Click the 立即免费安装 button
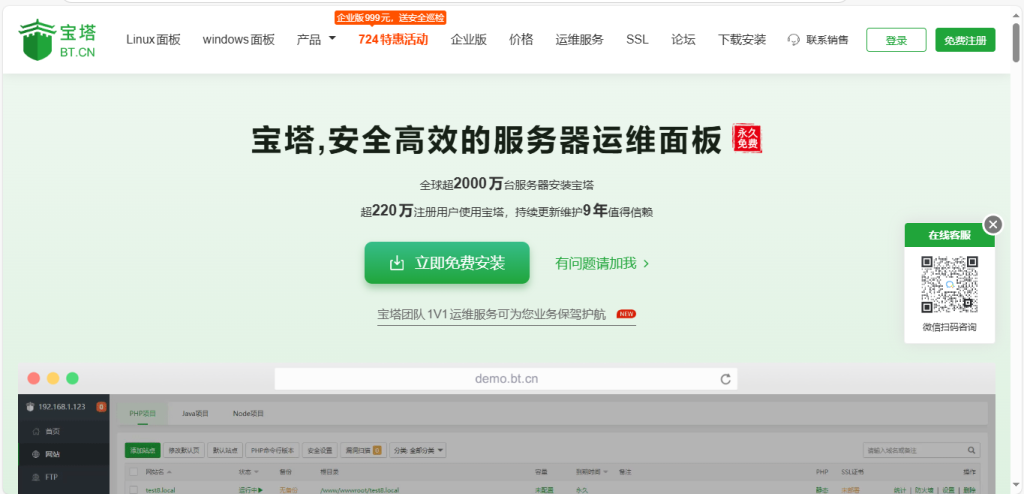 click(447, 263)
